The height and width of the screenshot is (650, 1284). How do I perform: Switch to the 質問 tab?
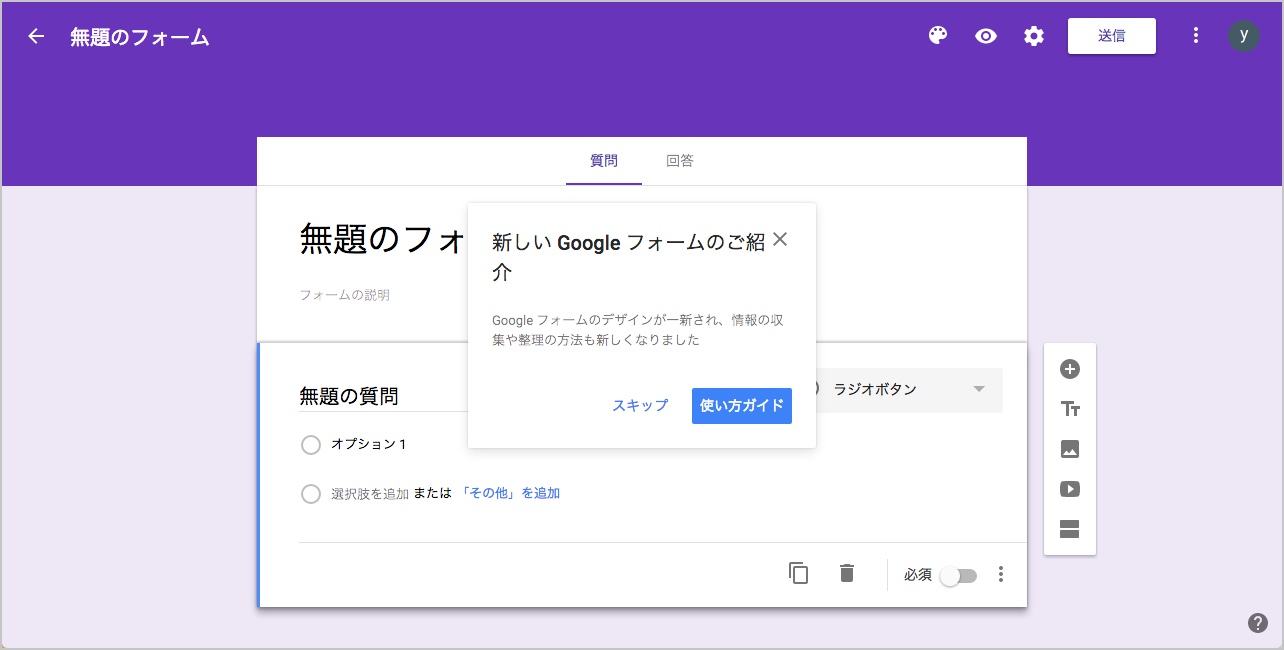point(604,161)
